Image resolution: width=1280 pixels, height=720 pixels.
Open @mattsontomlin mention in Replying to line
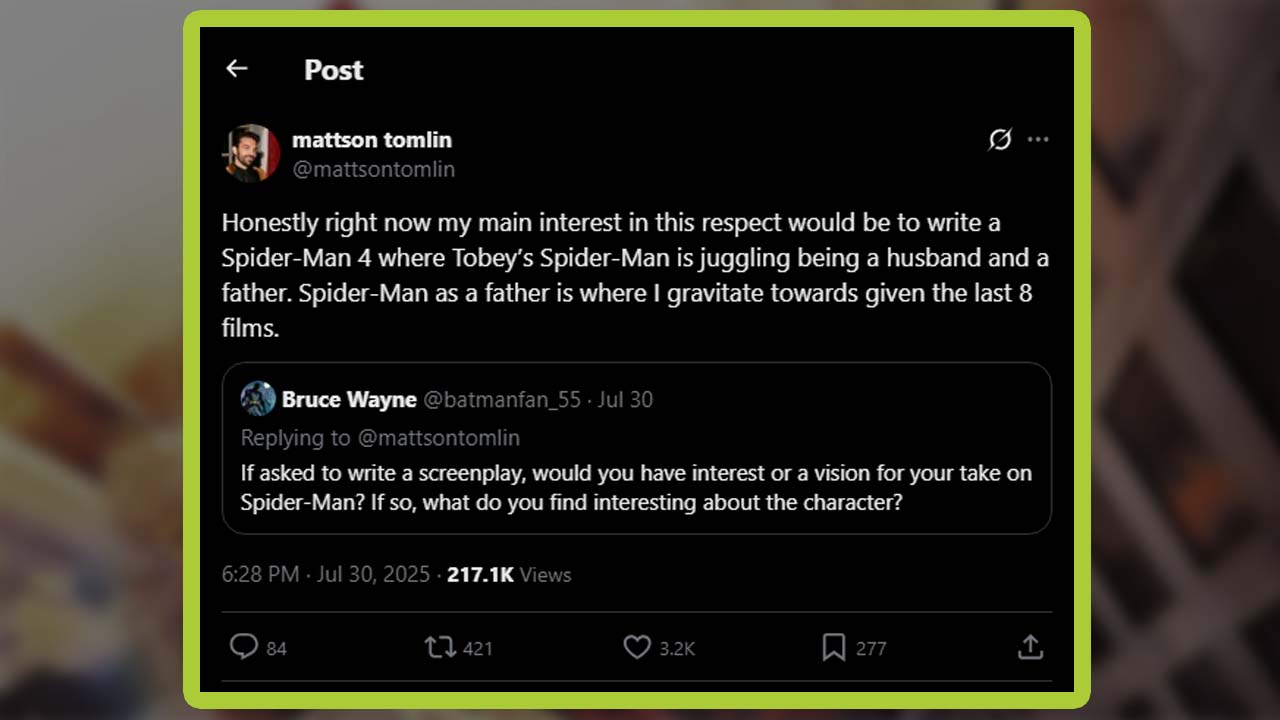[438, 438]
